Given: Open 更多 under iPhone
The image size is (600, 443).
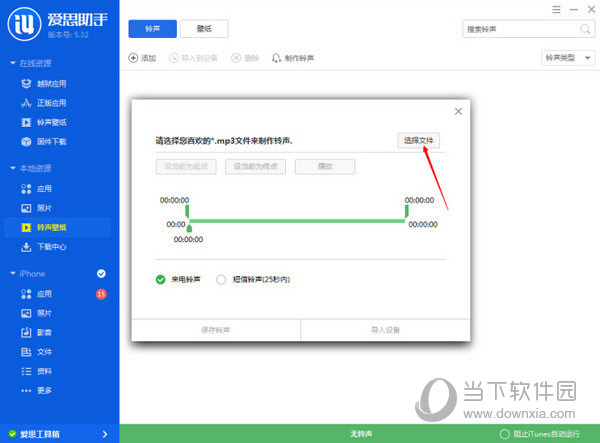Looking at the screenshot, I should coord(37,391).
